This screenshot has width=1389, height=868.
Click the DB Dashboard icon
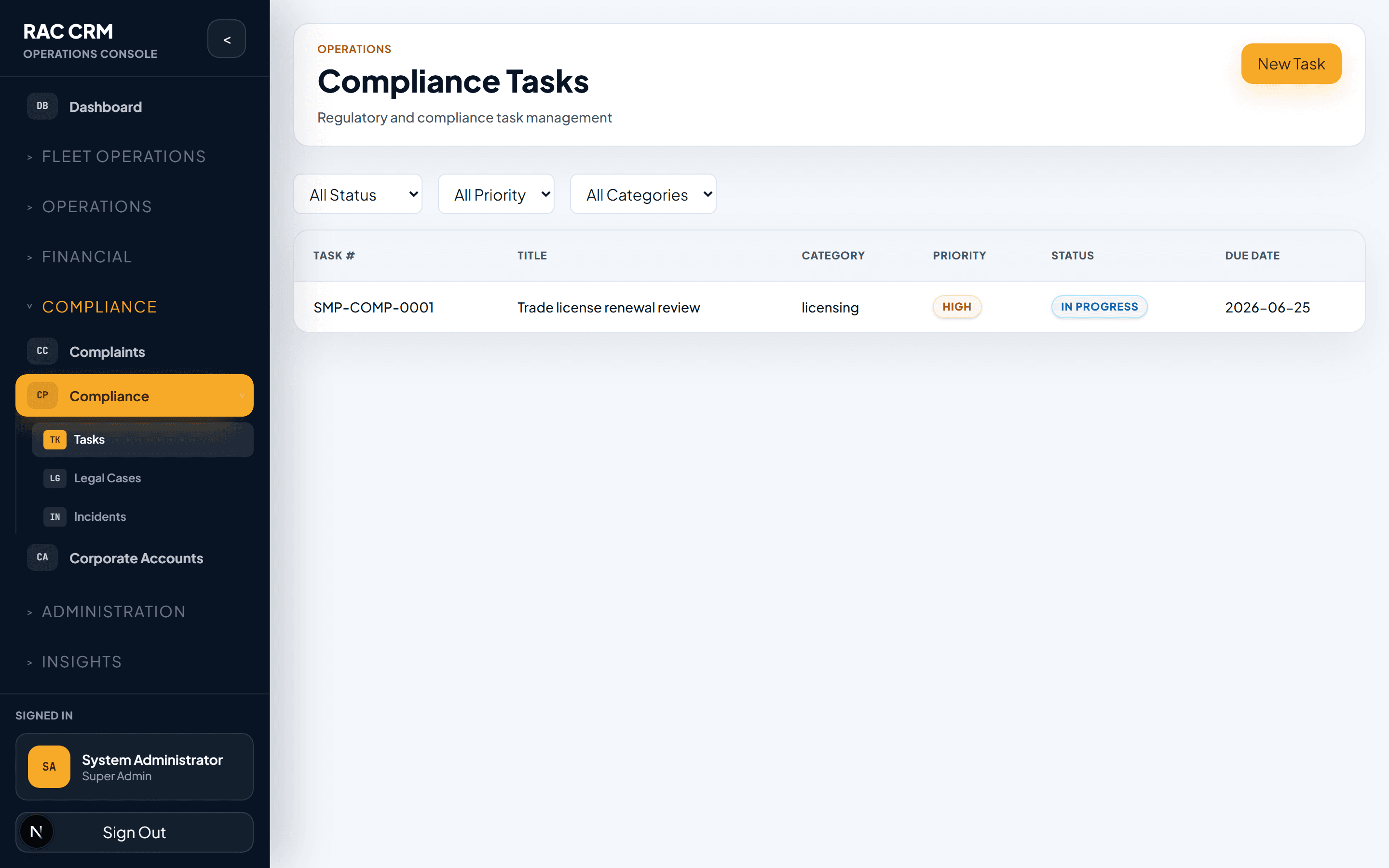tap(42, 106)
